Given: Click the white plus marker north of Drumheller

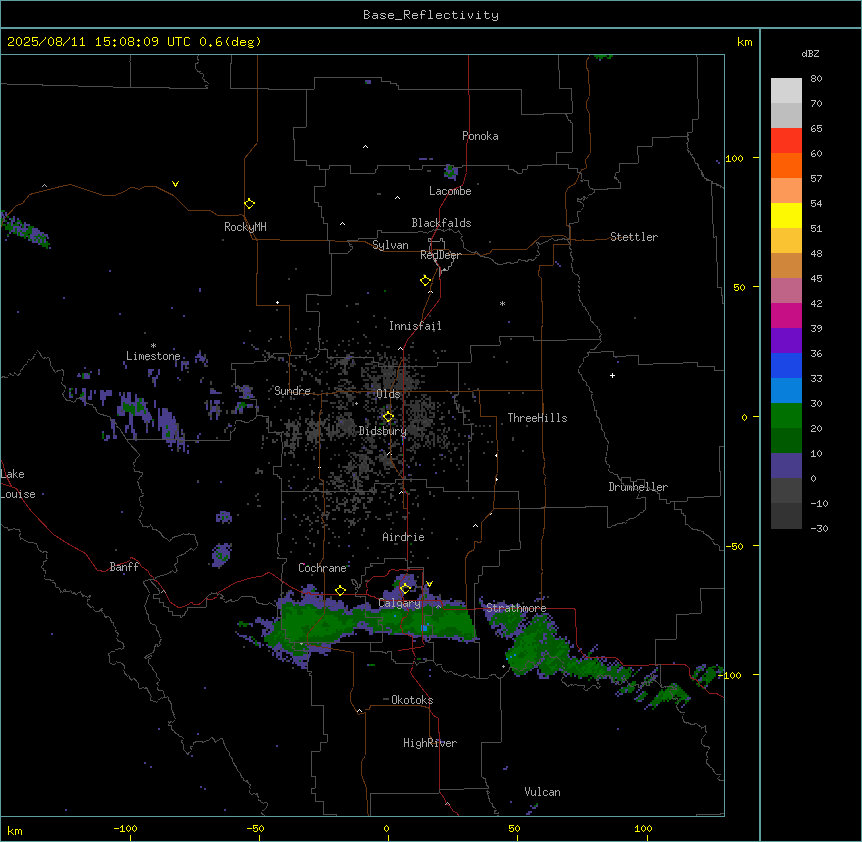Looking at the screenshot, I should pos(612,375).
